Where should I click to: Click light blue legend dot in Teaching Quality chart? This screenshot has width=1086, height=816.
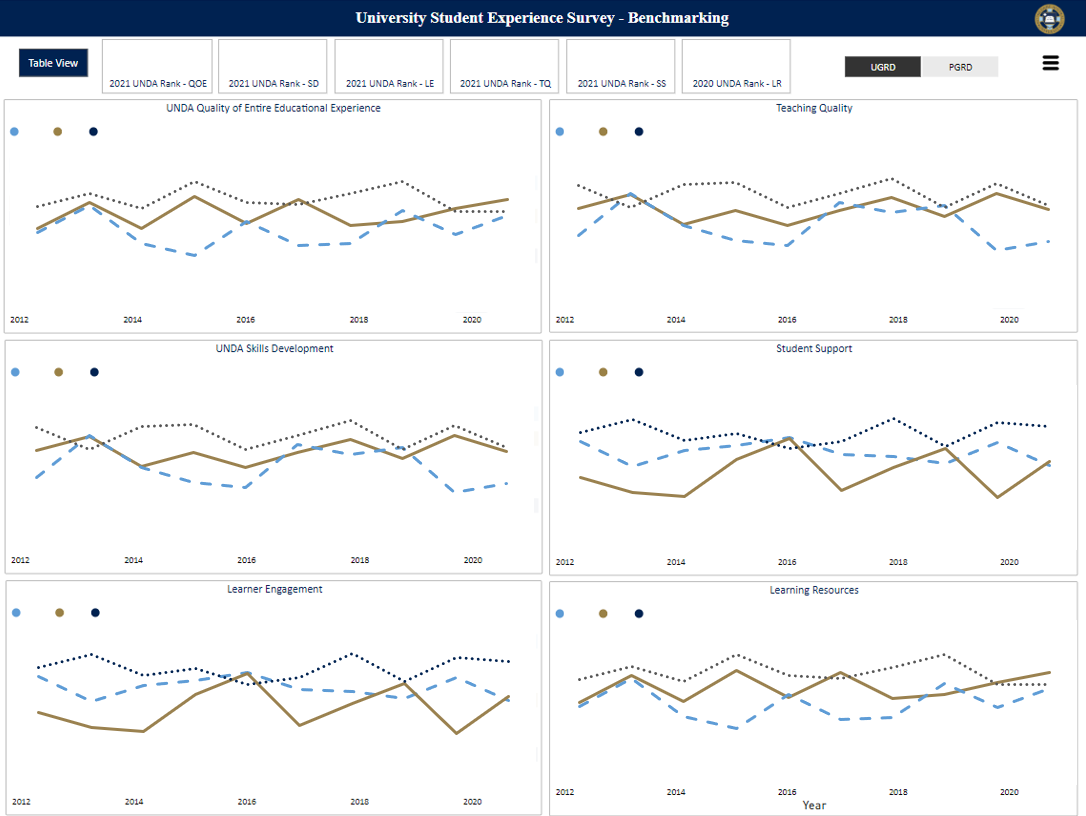(560, 132)
